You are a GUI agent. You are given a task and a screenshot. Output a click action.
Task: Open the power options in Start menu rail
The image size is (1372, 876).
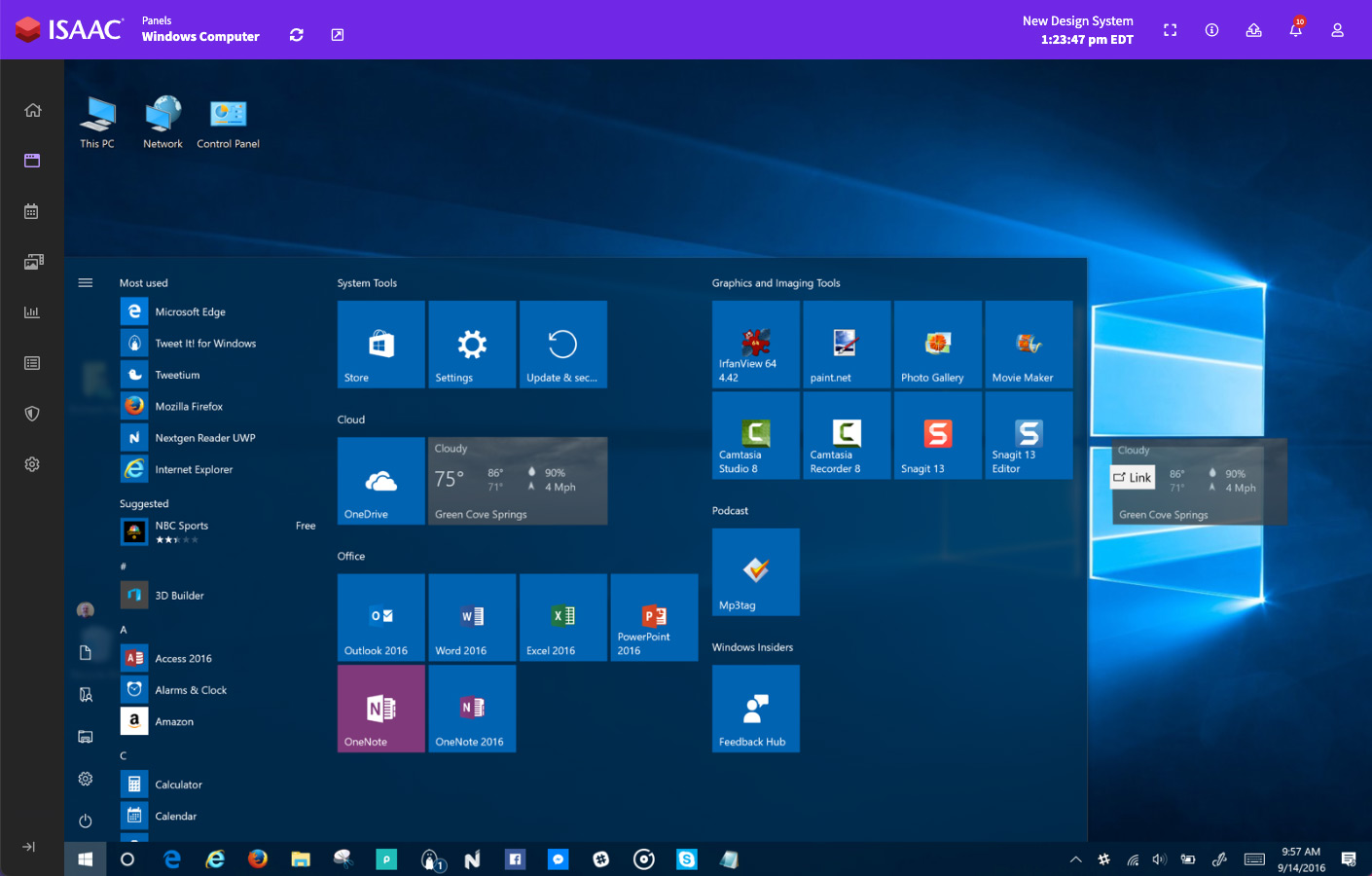(86, 821)
